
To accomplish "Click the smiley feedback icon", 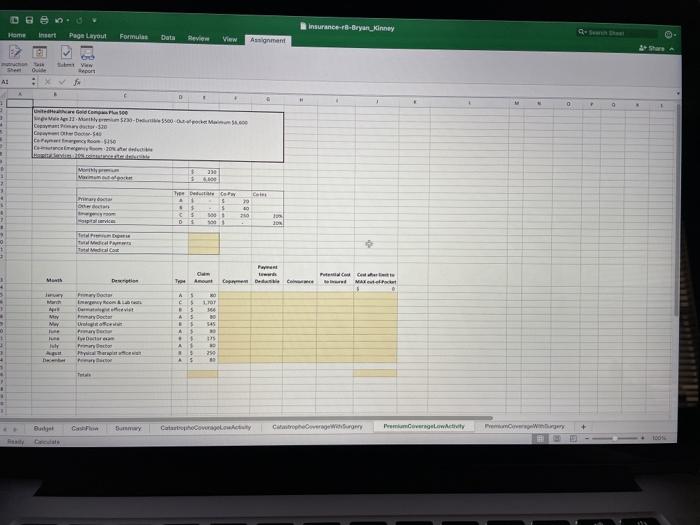I will [x=669, y=34].
